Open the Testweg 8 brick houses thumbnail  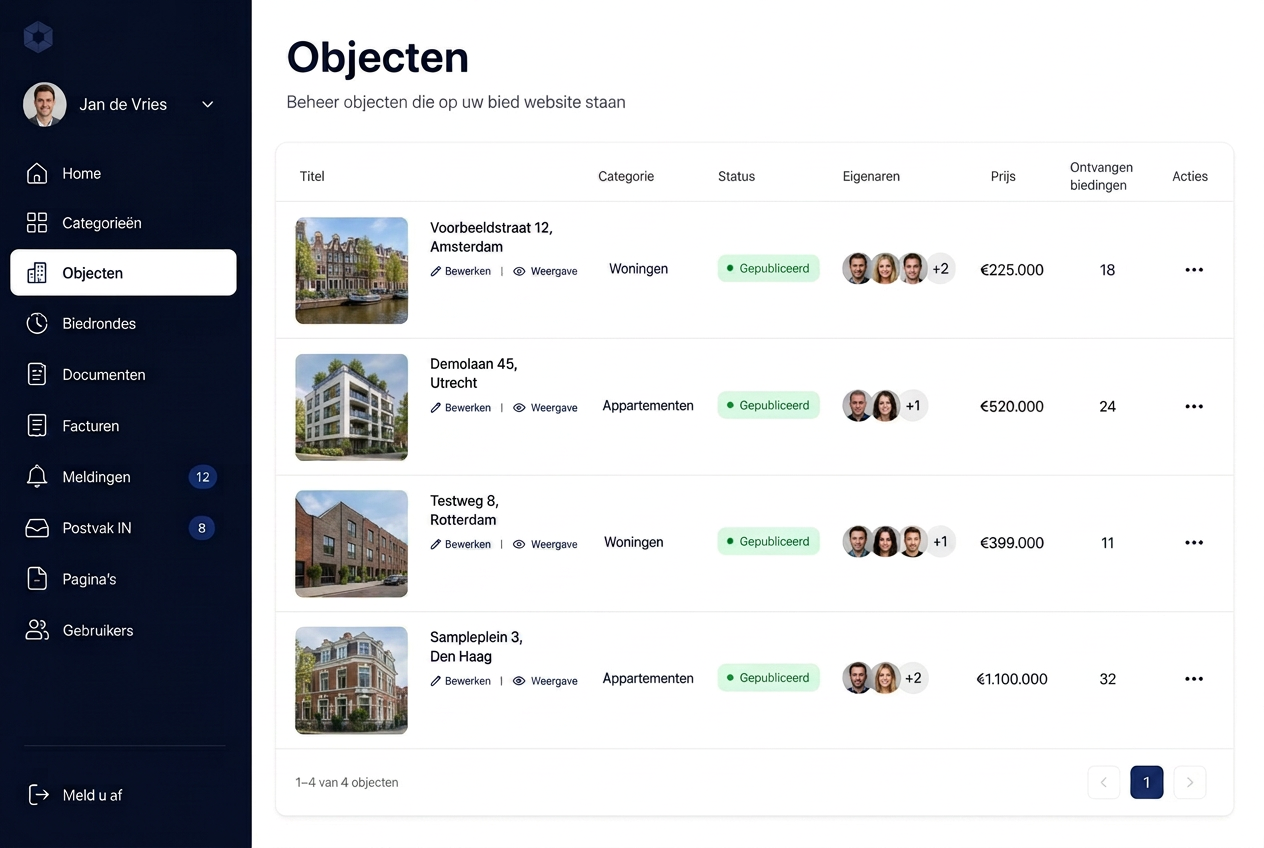click(x=352, y=543)
